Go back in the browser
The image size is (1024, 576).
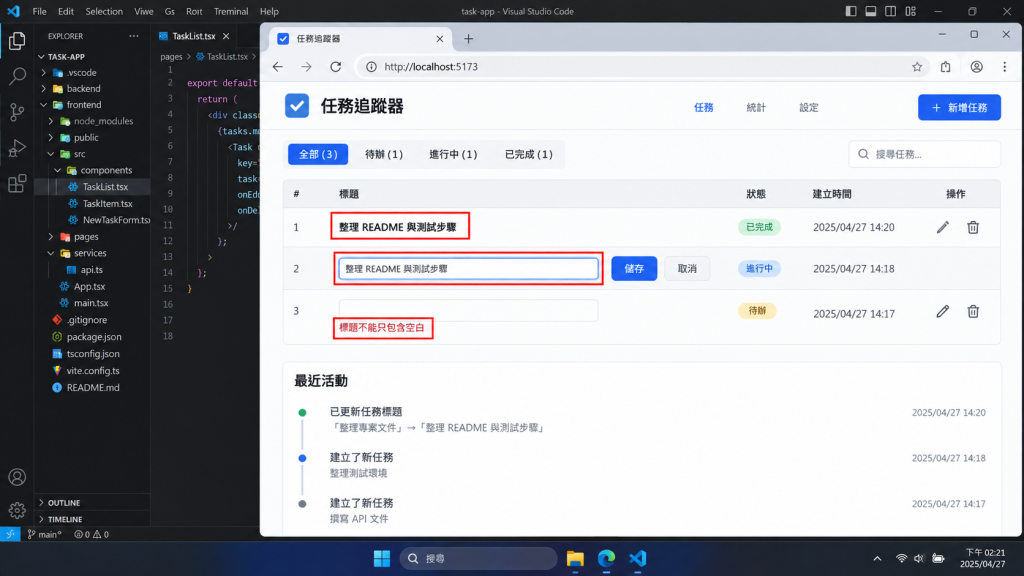[278, 67]
